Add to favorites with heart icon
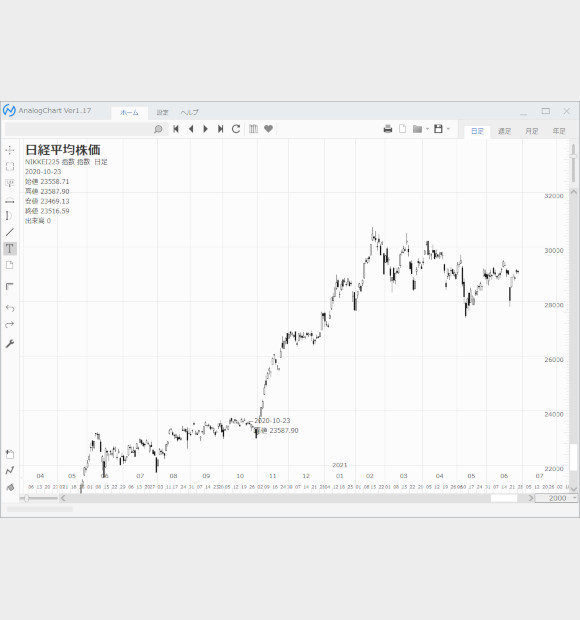 (268, 129)
